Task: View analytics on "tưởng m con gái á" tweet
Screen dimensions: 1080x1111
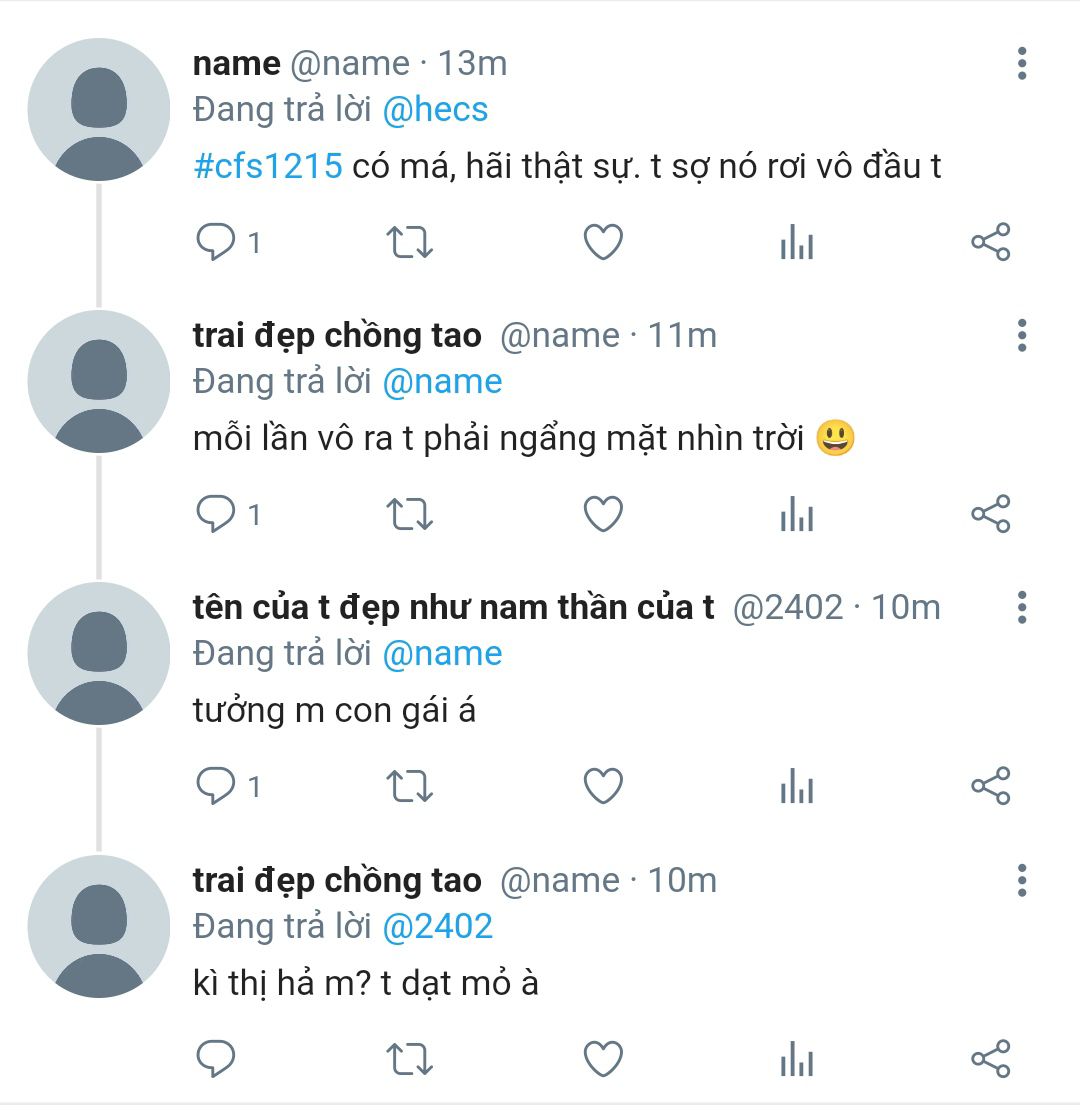Action: [797, 787]
